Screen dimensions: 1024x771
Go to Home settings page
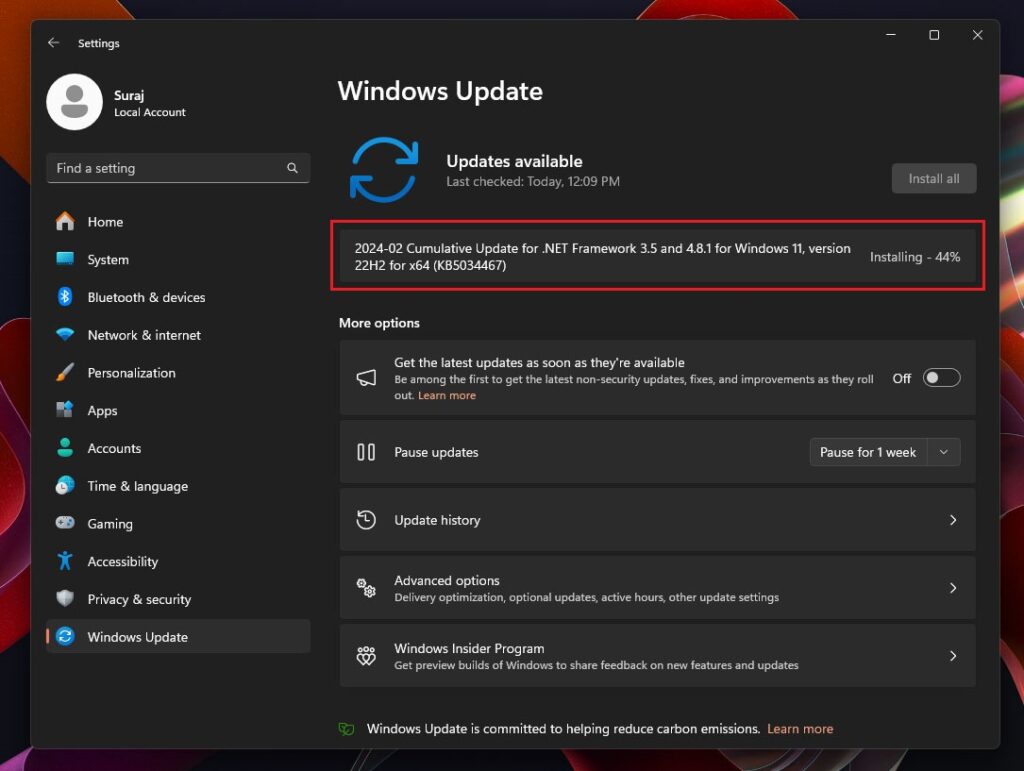[x=178, y=222]
